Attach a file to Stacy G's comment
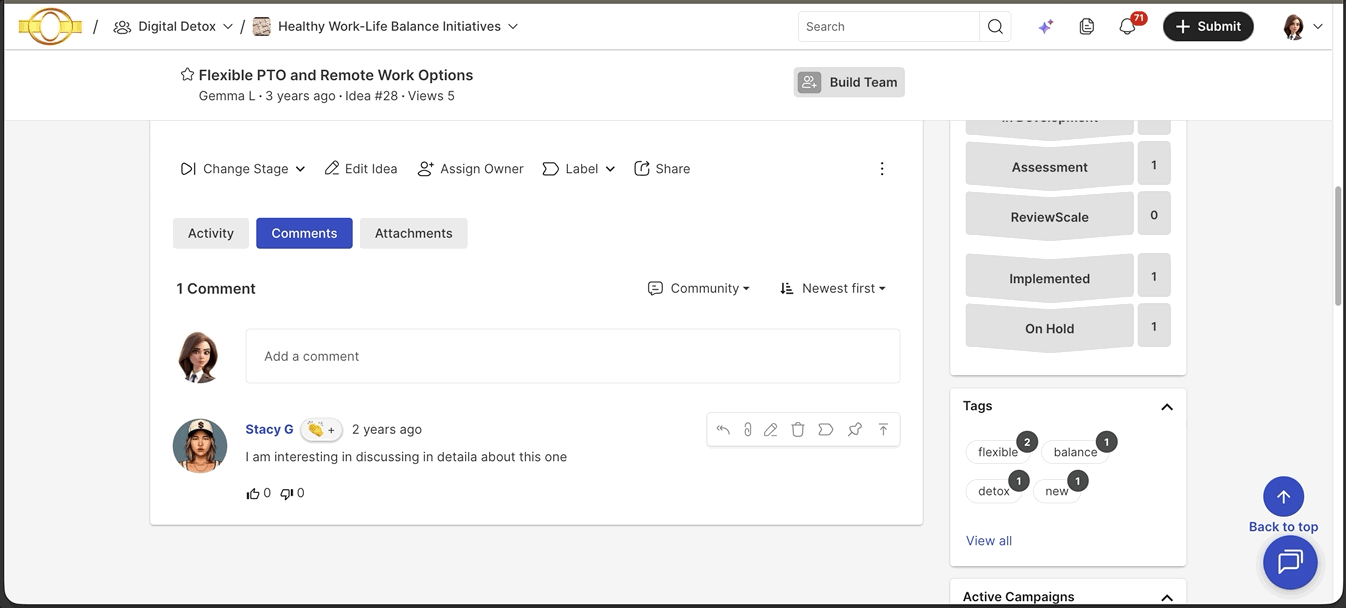Image resolution: width=1346 pixels, height=608 pixels. pos(747,430)
